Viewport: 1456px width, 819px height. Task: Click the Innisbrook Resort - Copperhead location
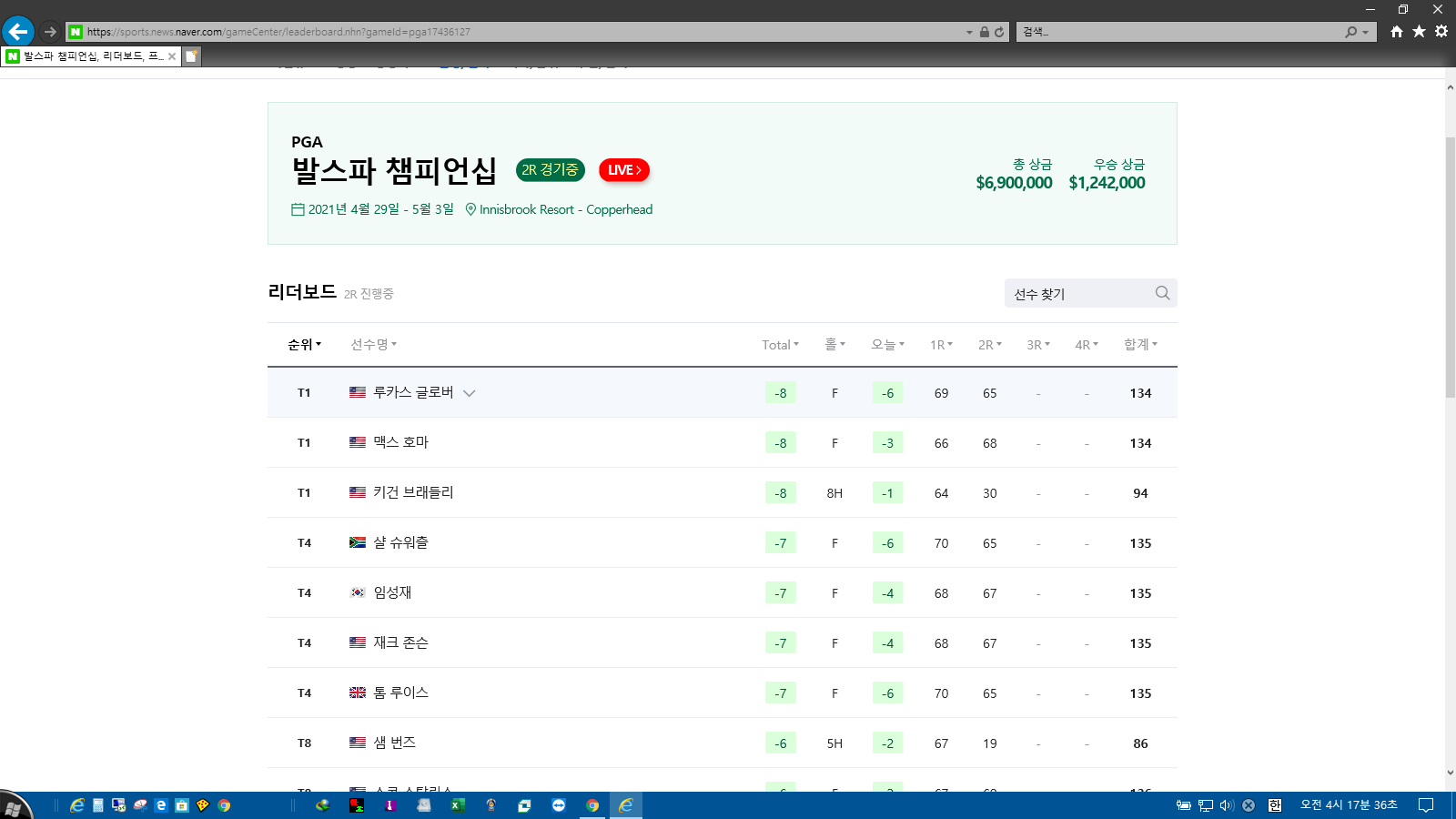(x=566, y=209)
